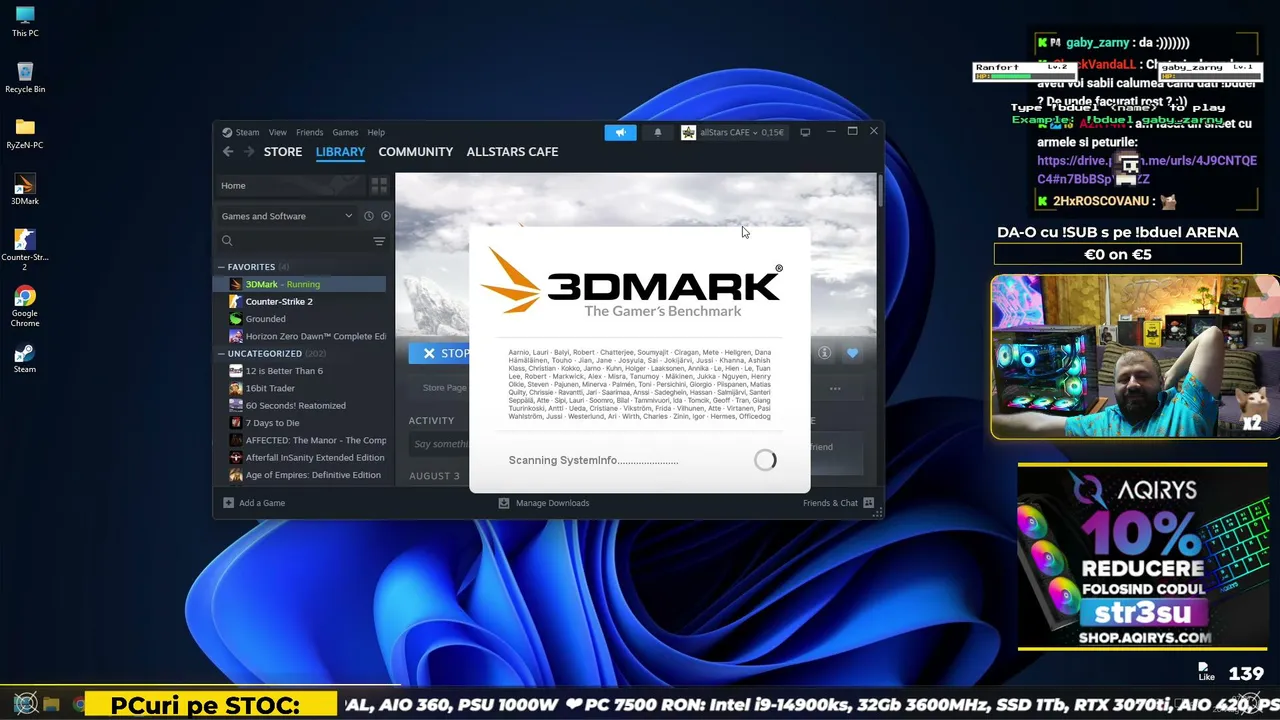
Task: Click Add a Game
Action: point(254,503)
